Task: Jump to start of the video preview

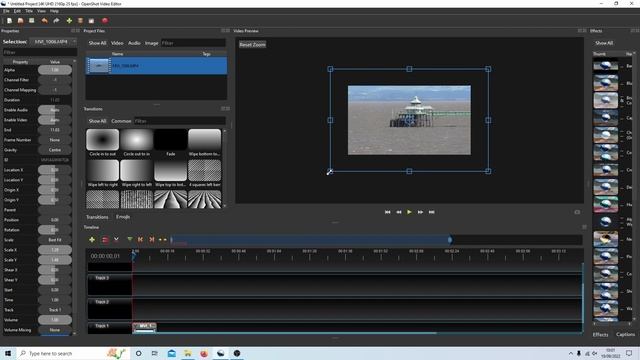Action: tap(387, 212)
